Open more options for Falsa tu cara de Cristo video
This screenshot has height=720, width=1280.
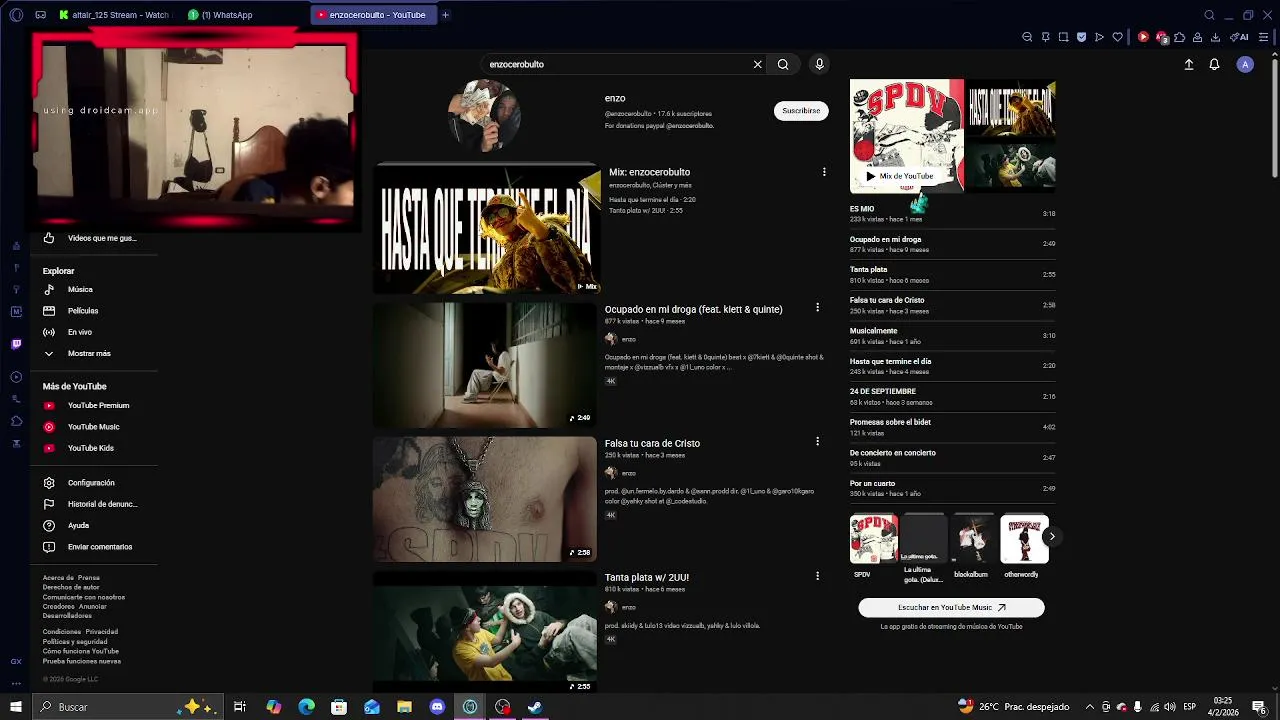(817, 441)
